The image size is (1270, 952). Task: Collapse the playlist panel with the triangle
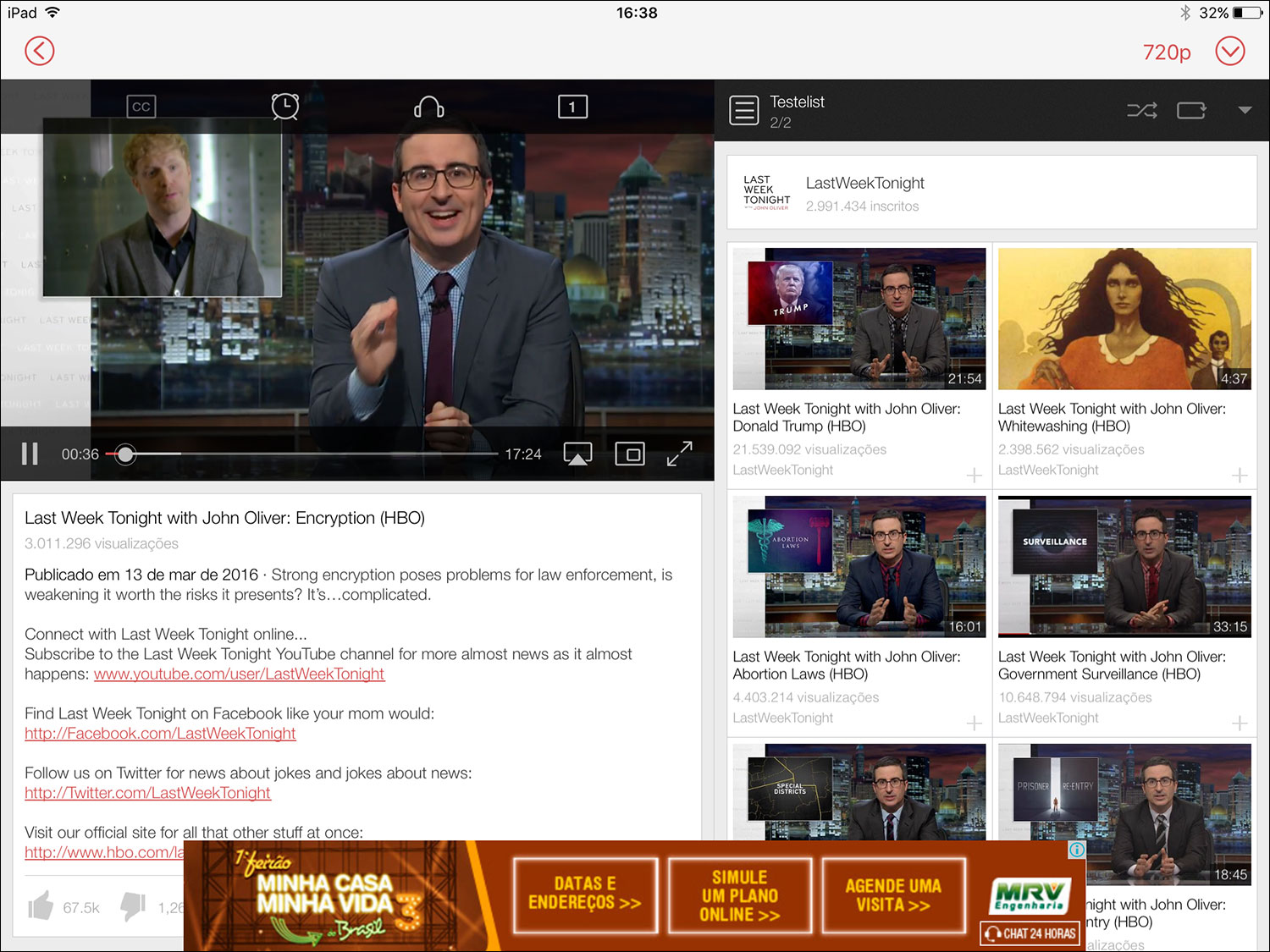pos(1245,110)
